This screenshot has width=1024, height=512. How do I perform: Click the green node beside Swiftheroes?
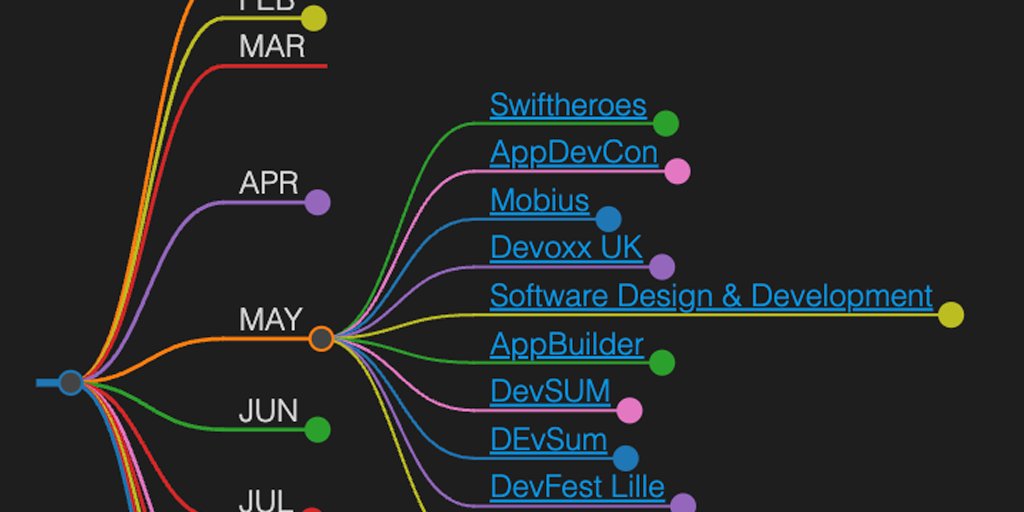tap(666, 123)
